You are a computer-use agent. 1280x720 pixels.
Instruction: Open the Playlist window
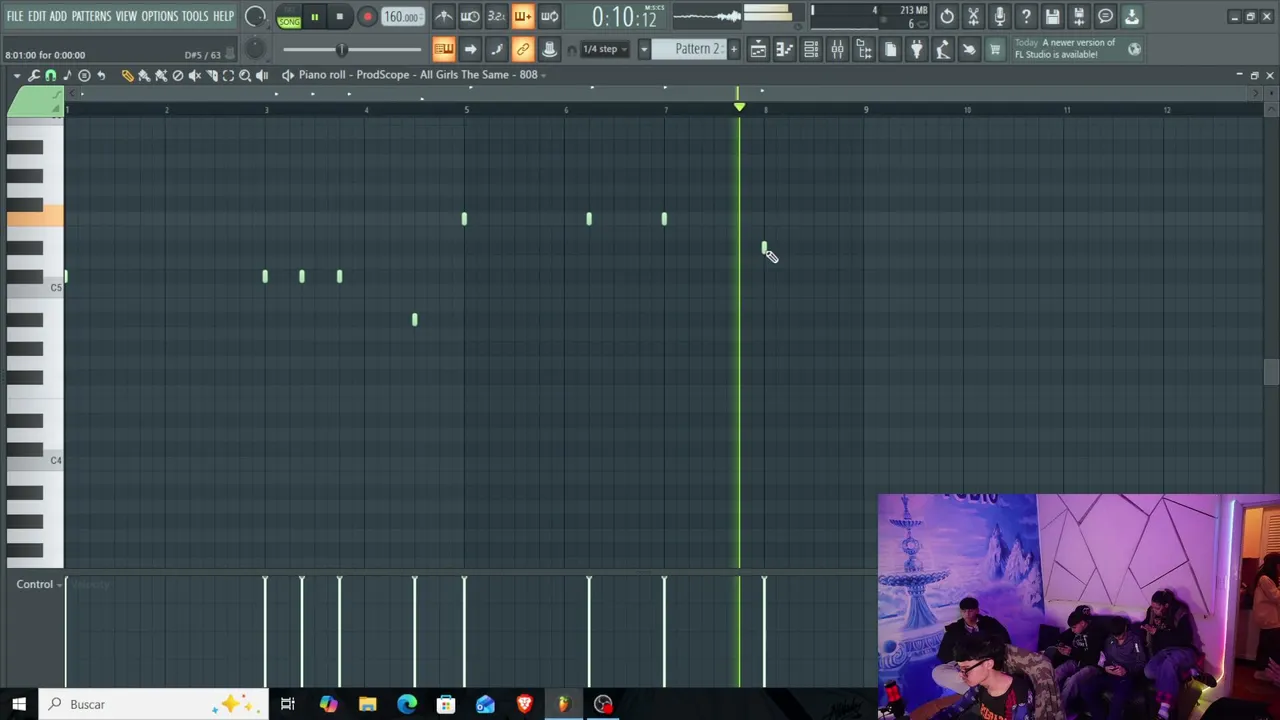point(758,49)
